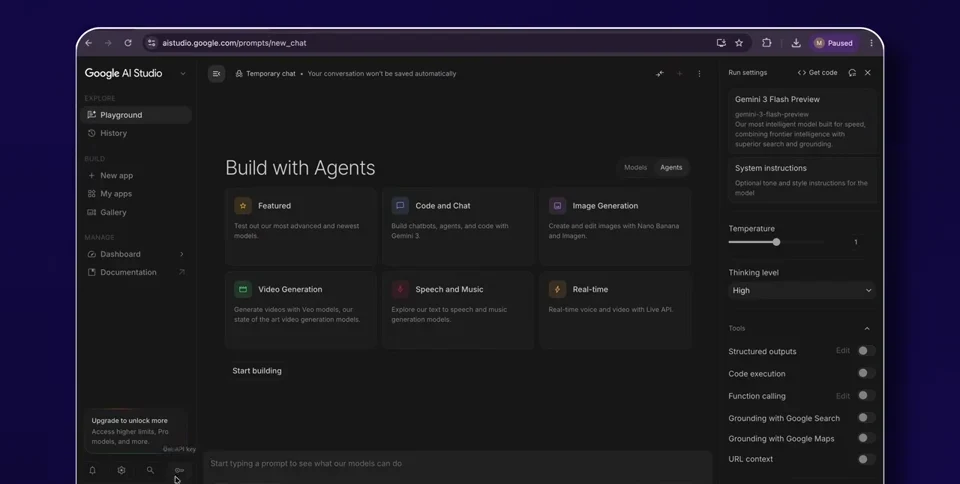Click the install app icon in address bar
The image size is (960, 484).
721,43
